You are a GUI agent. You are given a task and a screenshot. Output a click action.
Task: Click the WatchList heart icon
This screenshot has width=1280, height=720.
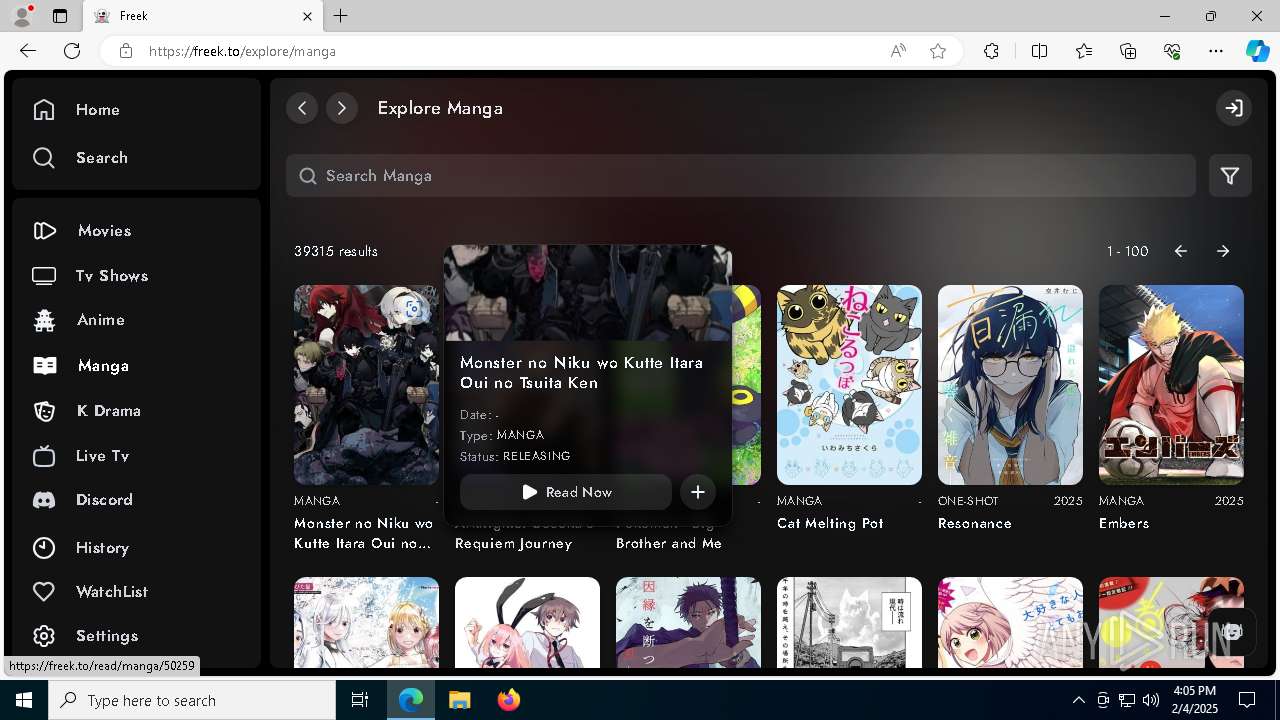[x=44, y=592]
